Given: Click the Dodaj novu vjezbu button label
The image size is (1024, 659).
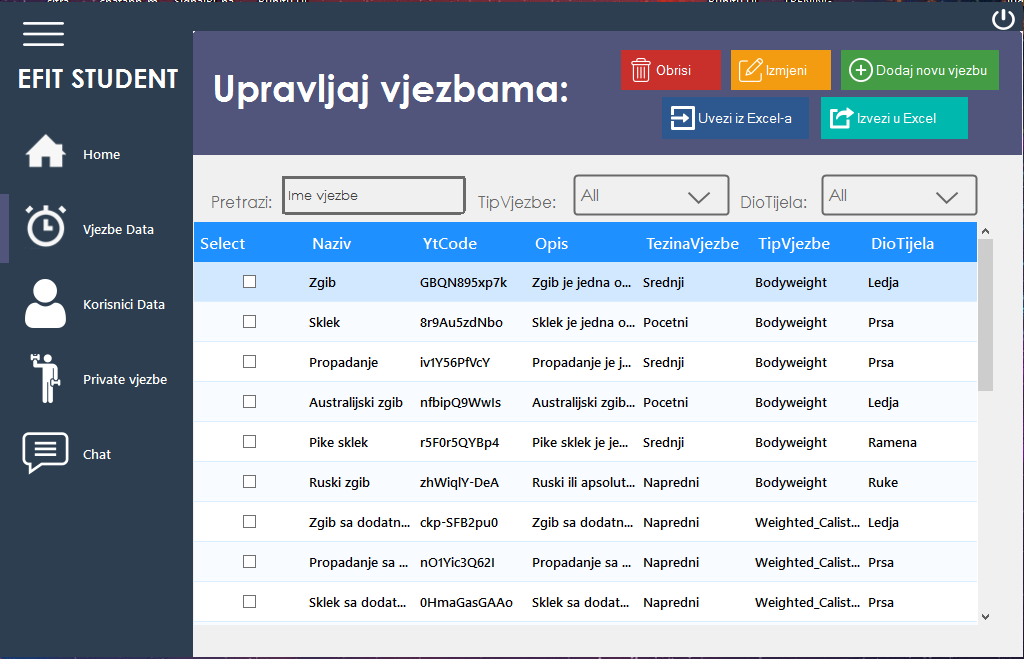Looking at the screenshot, I should (931, 70).
